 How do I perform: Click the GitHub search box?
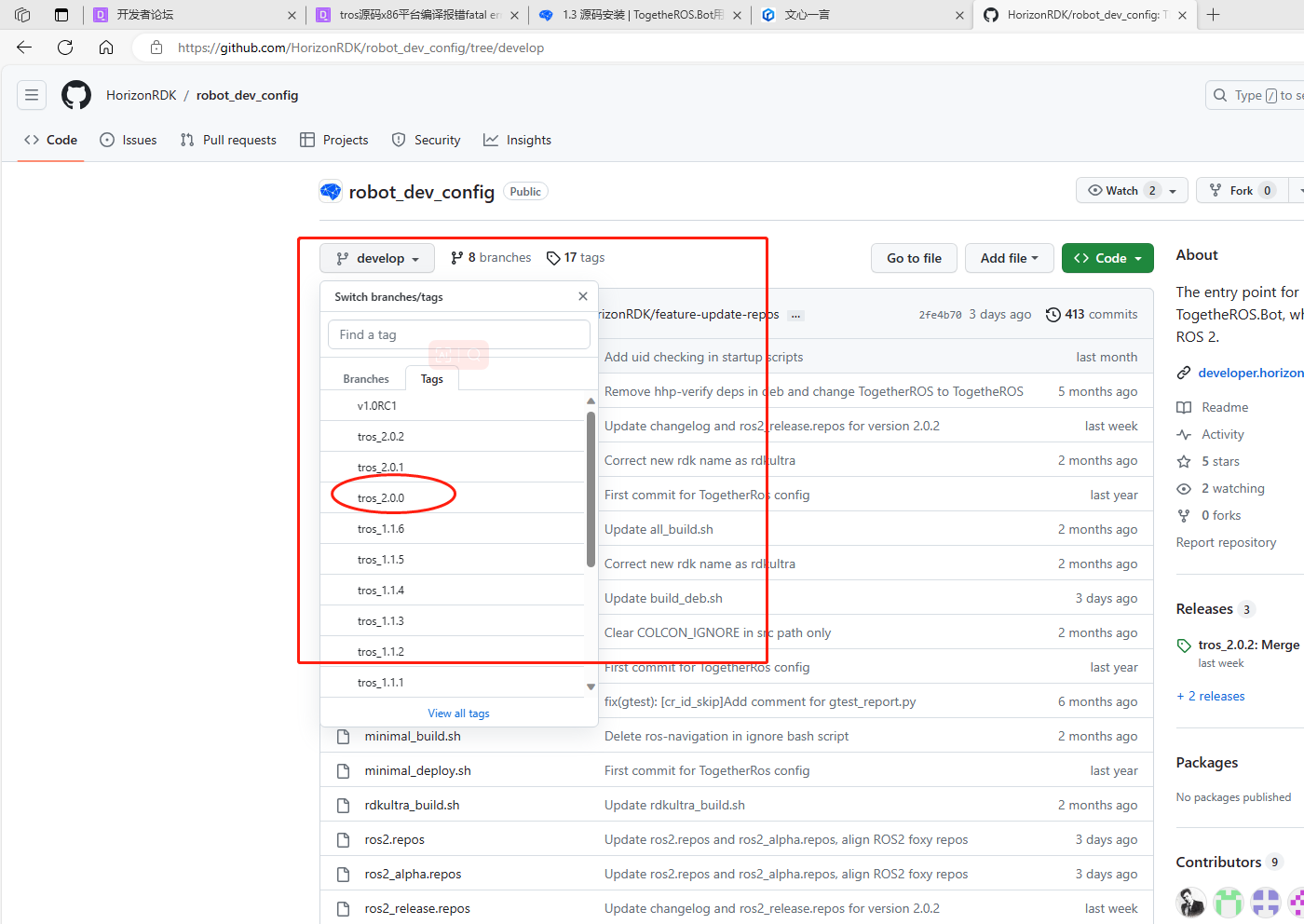pyautogui.click(x=1256, y=95)
